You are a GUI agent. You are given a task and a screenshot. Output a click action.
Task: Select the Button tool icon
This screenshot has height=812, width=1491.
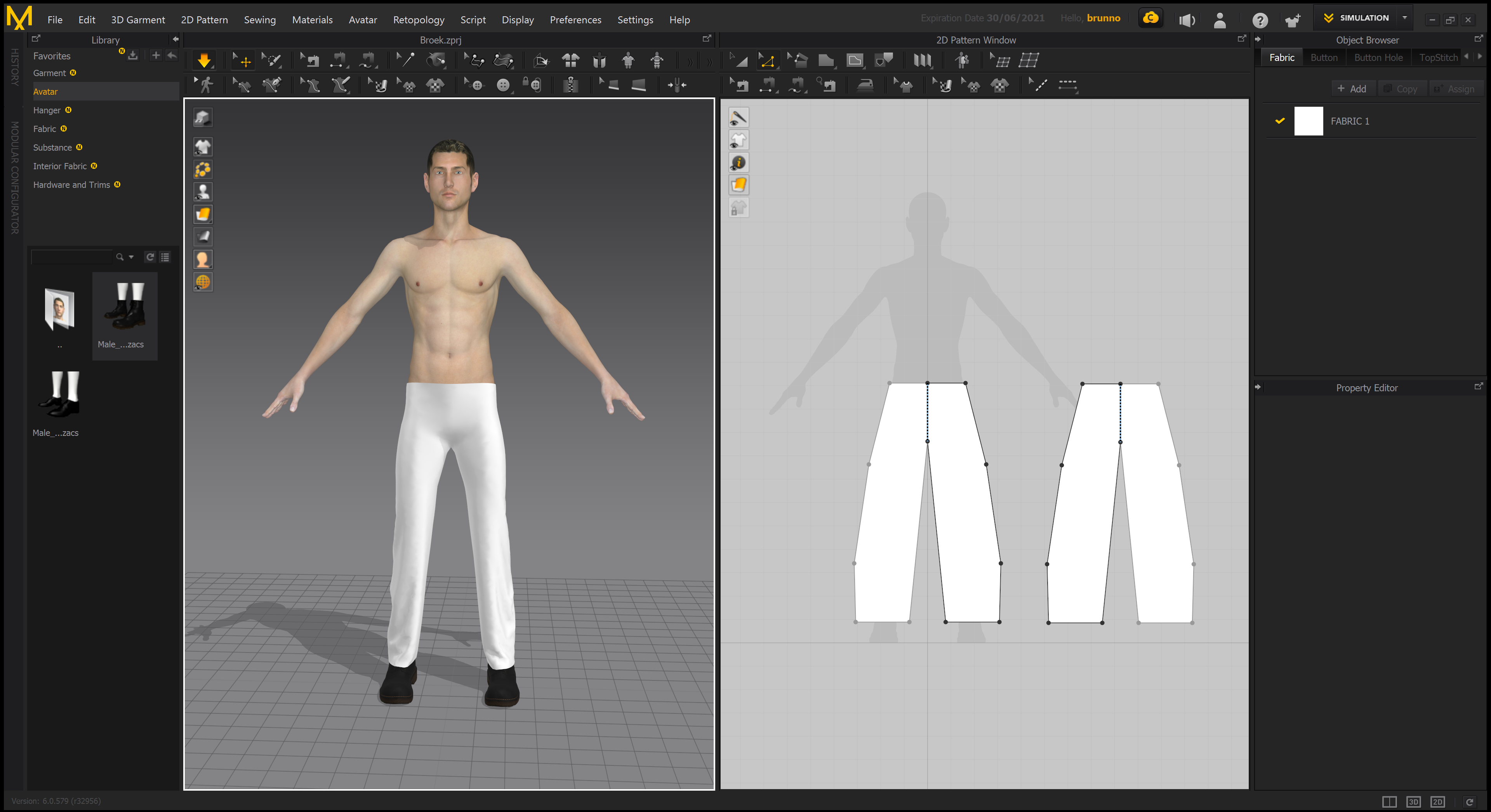tap(503, 85)
